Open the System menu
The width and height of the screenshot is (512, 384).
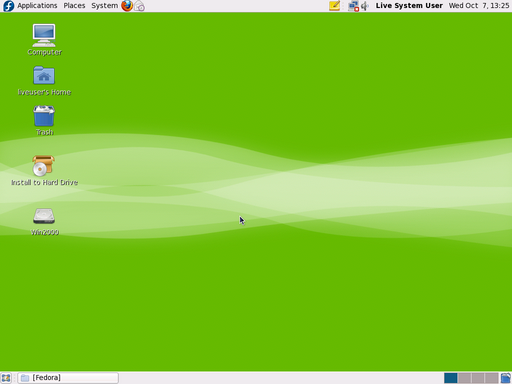(x=104, y=6)
